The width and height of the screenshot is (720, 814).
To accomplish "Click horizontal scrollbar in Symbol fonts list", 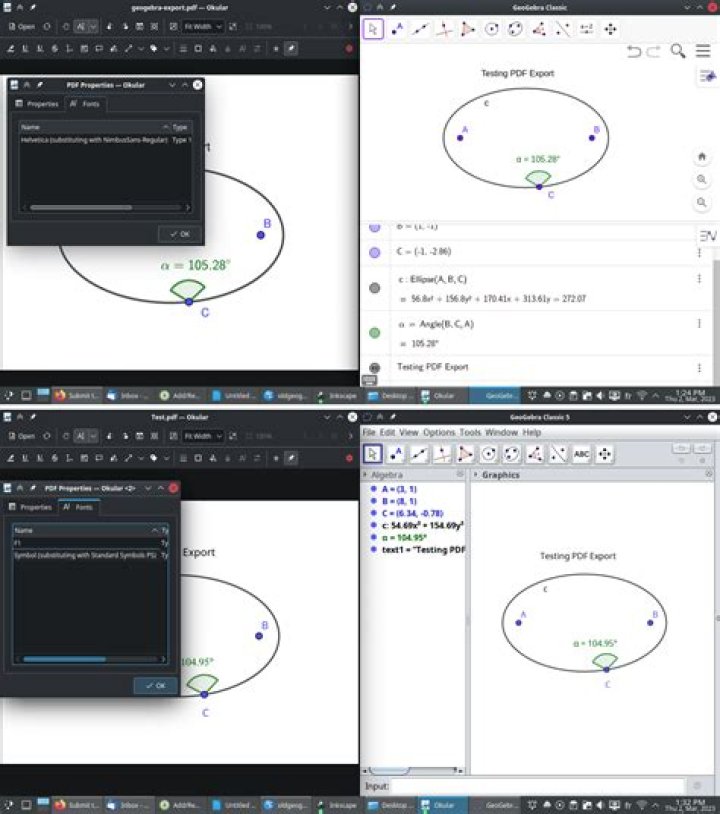I will [x=90, y=659].
